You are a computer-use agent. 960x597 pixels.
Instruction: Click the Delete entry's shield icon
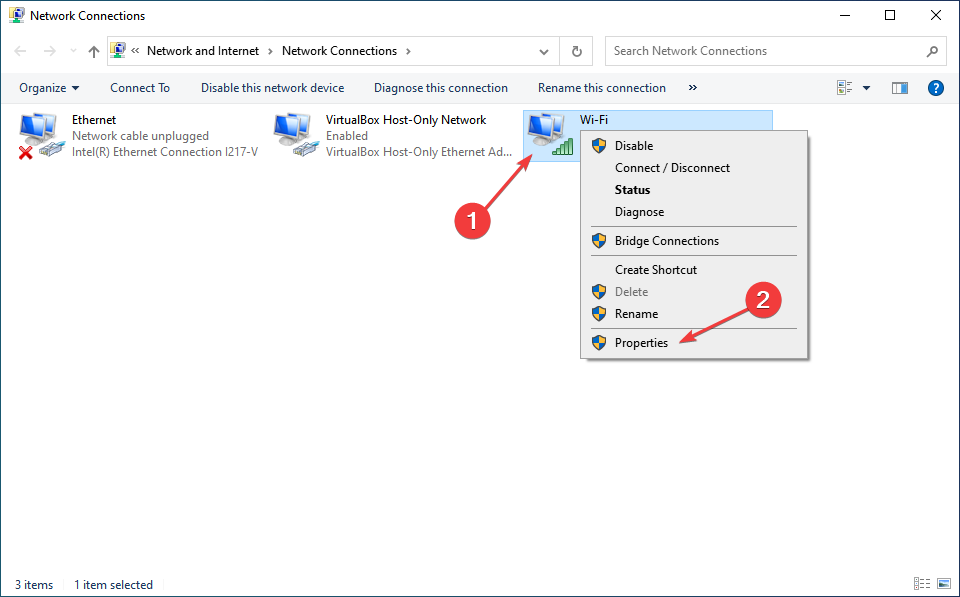click(599, 291)
